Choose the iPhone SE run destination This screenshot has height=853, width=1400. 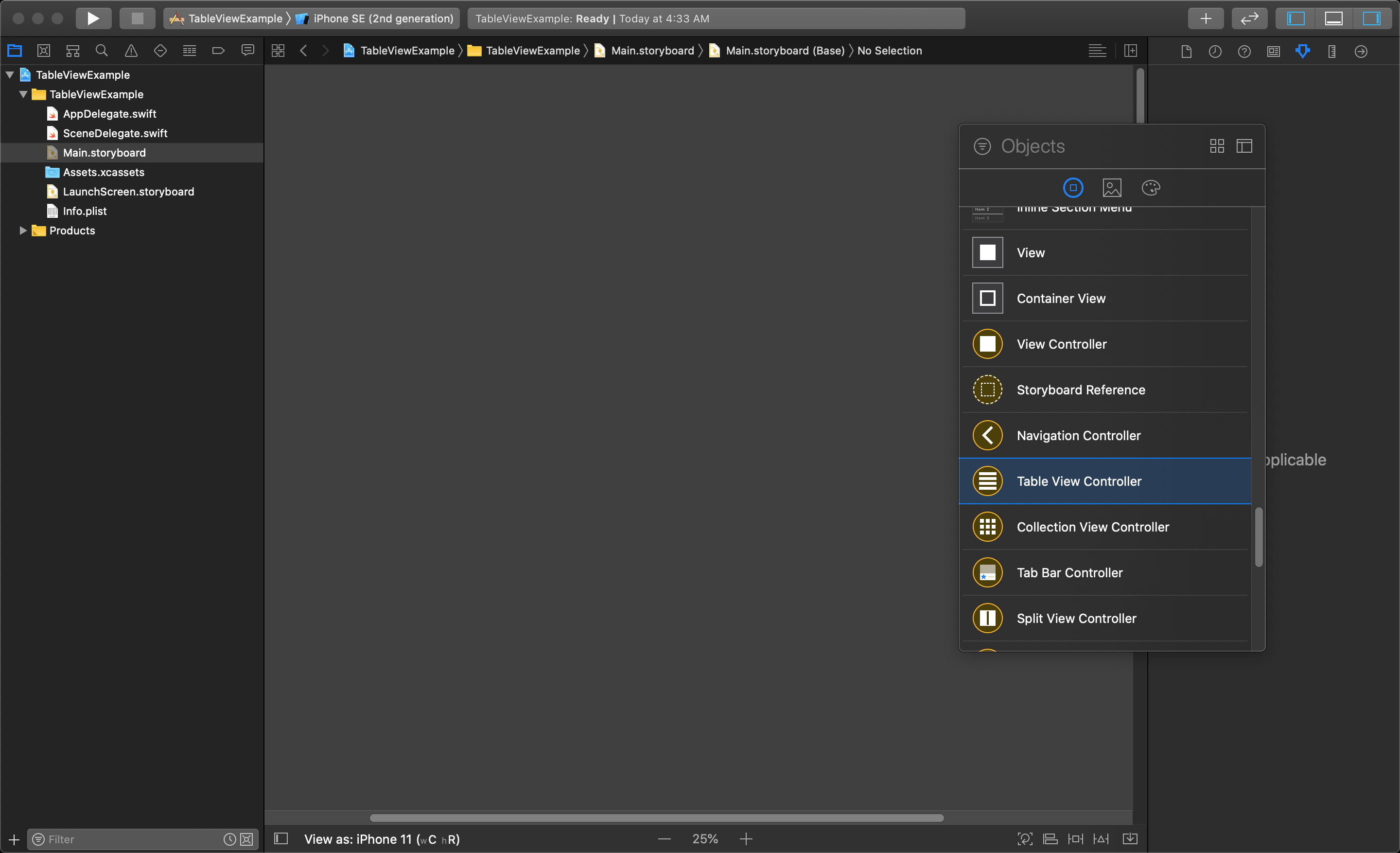click(374, 18)
